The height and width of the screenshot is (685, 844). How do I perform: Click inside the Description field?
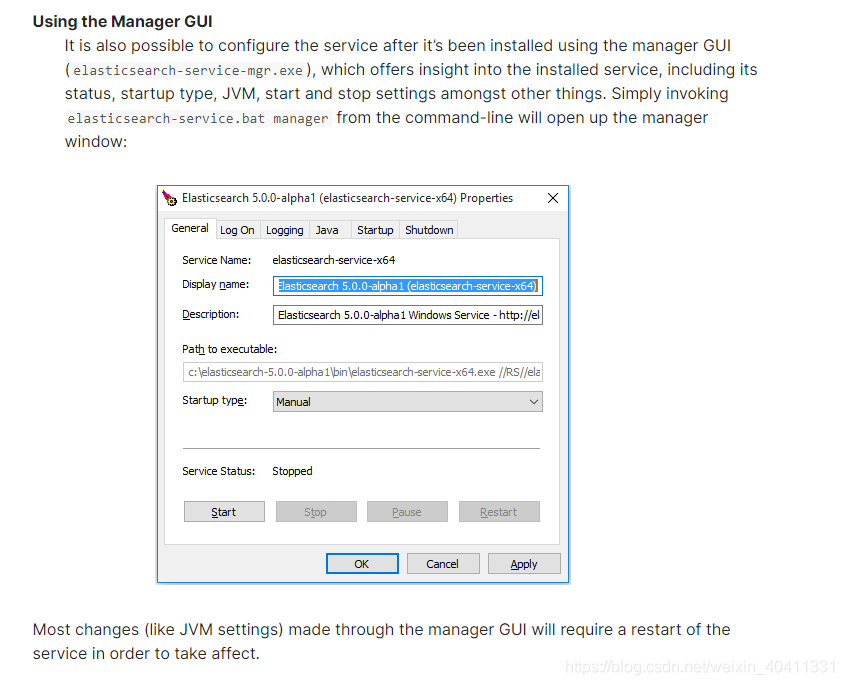[x=407, y=315]
